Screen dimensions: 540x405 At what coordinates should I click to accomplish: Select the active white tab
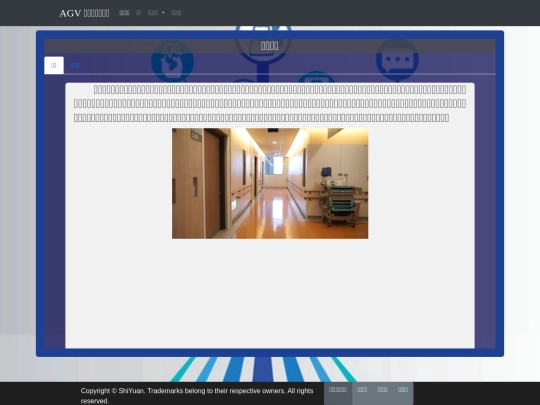click(x=54, y=65)
